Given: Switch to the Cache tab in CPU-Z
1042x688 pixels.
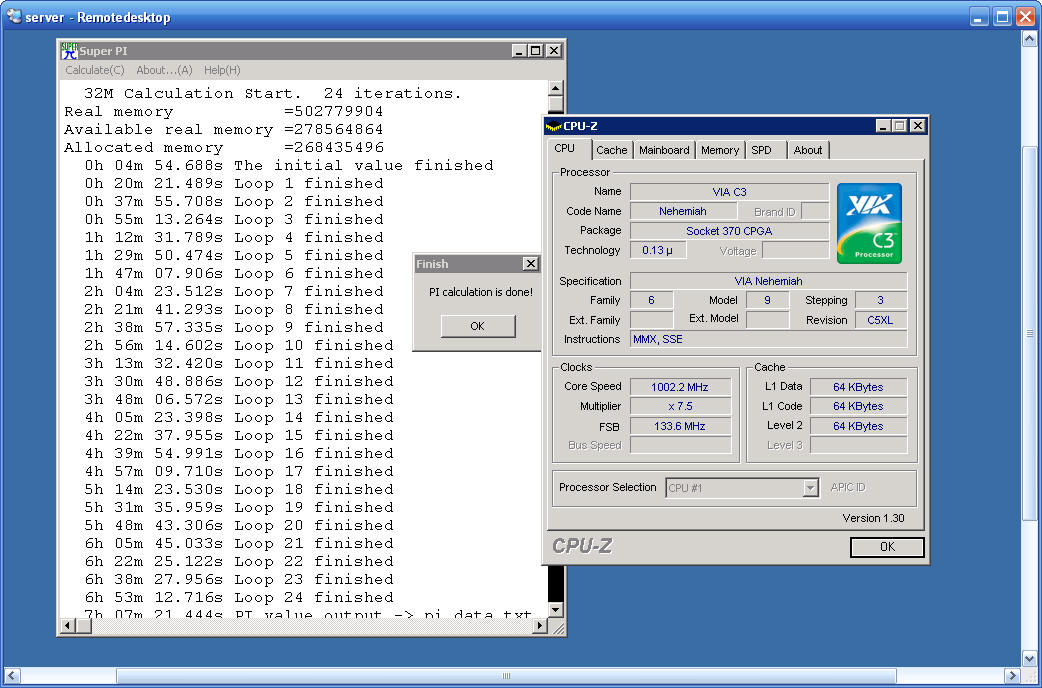Looking at the screenshot, I should (611, 150).
